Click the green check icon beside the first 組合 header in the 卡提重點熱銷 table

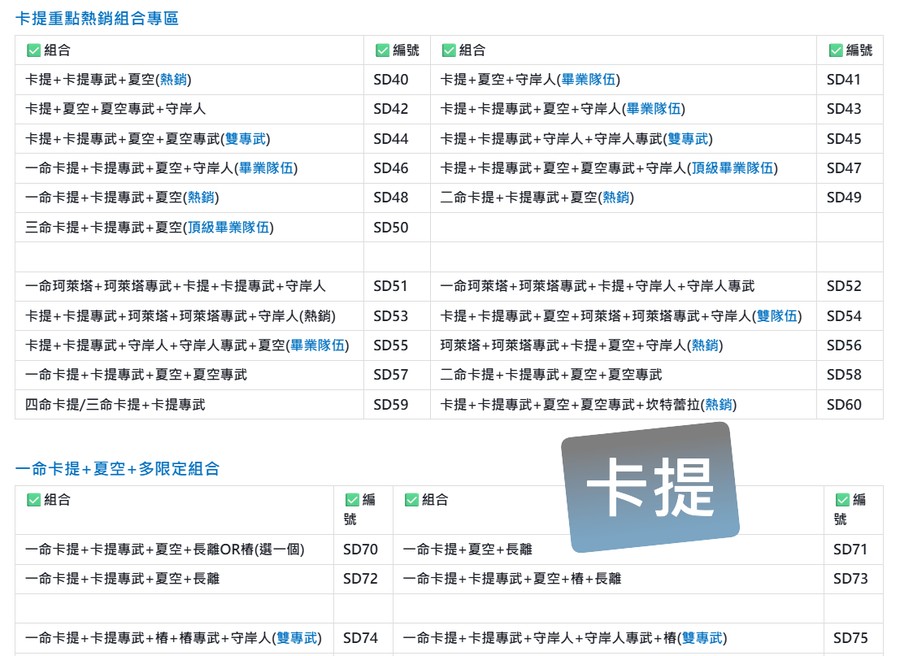[x=33, y=51]
